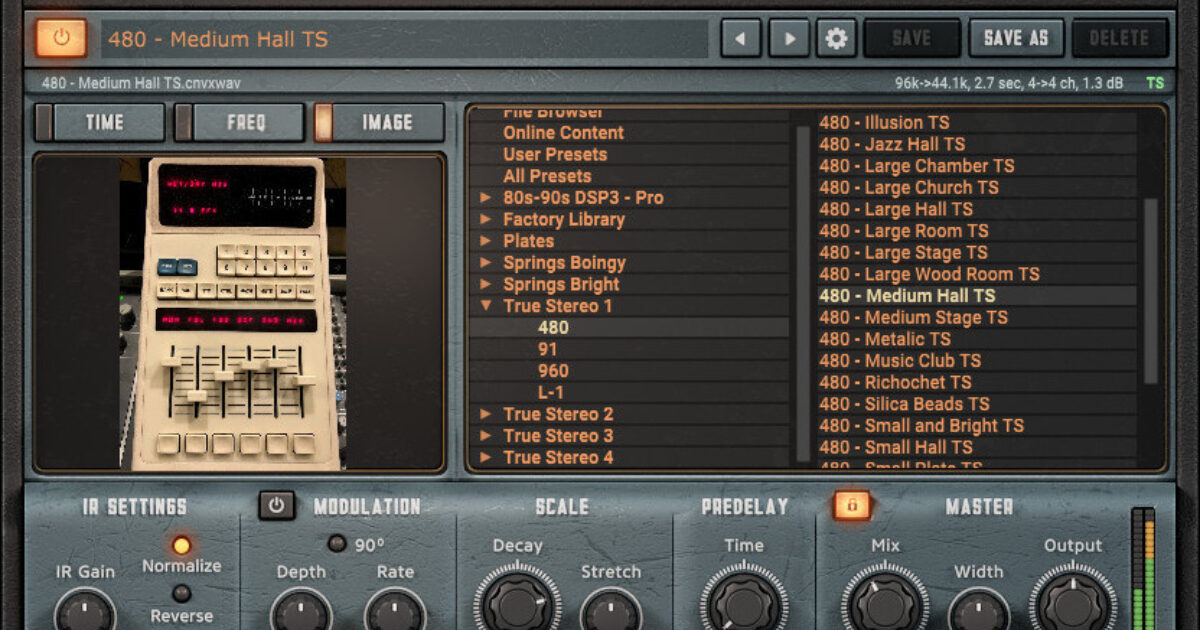Click the Master Output knob
The height and width of the screenshot is (630, 1200).
click(x=1072, y=601)
